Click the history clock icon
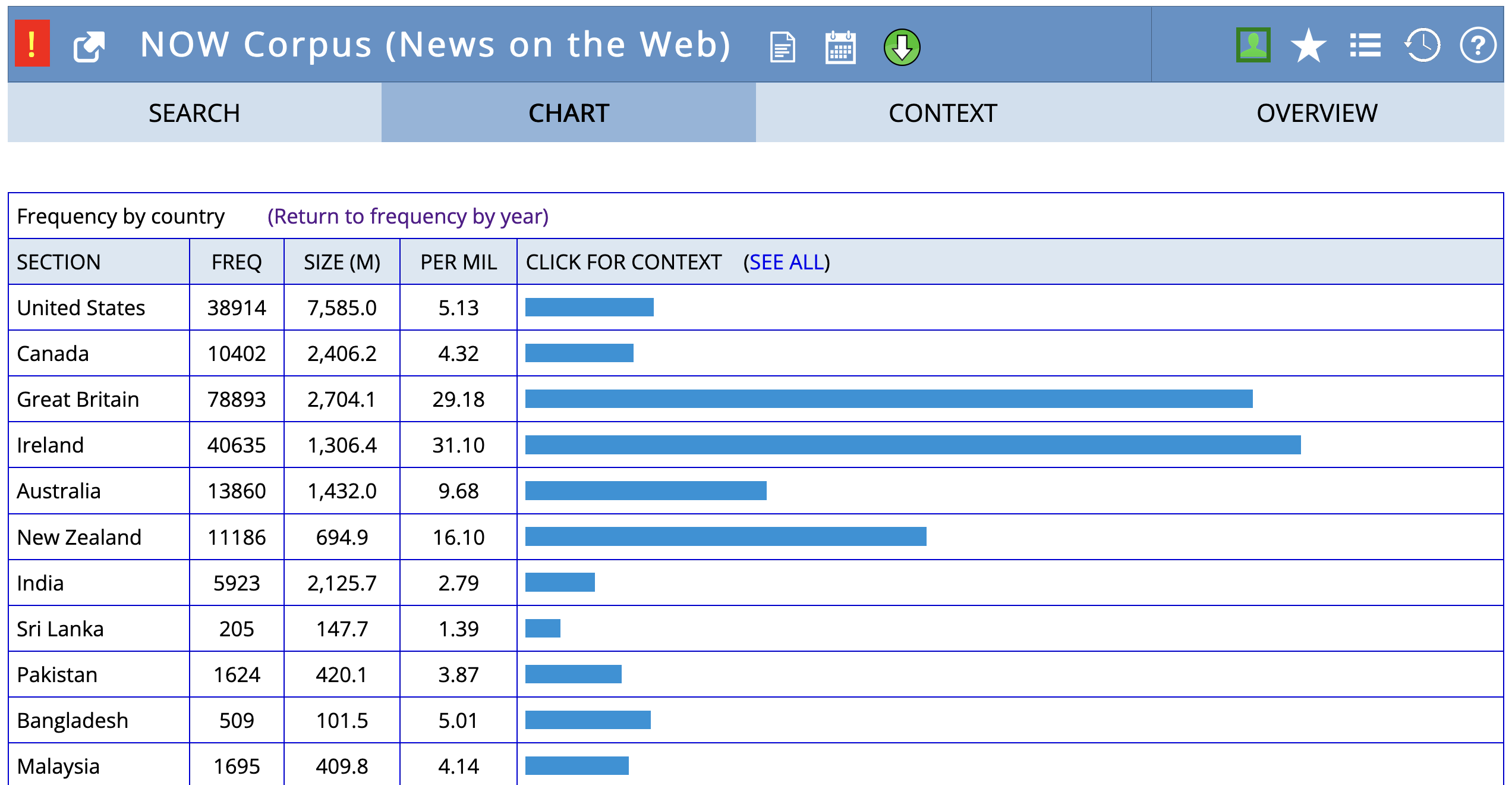Image resolution: width=1512 pixels, height=785 pixels. coord(1422,46)
